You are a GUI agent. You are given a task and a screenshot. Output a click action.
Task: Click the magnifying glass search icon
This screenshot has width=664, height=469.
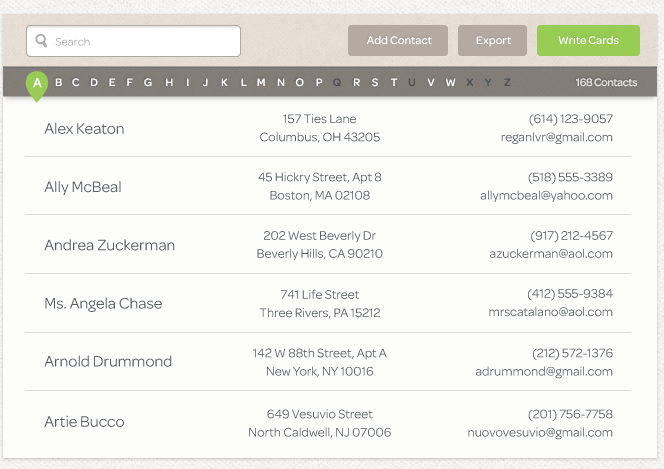pos(41,41)
